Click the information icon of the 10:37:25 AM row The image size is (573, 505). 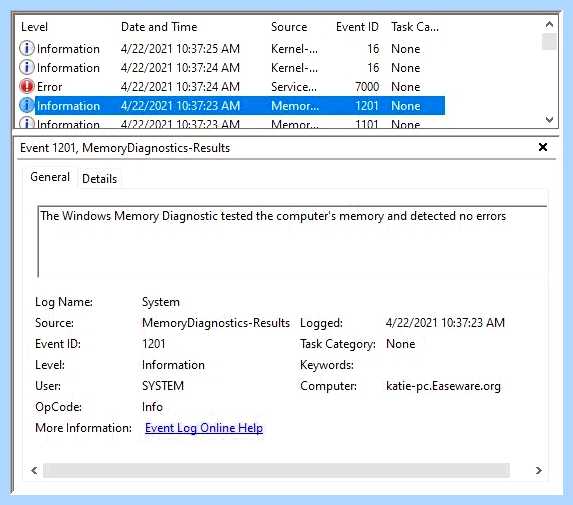[x=27, y=48]
